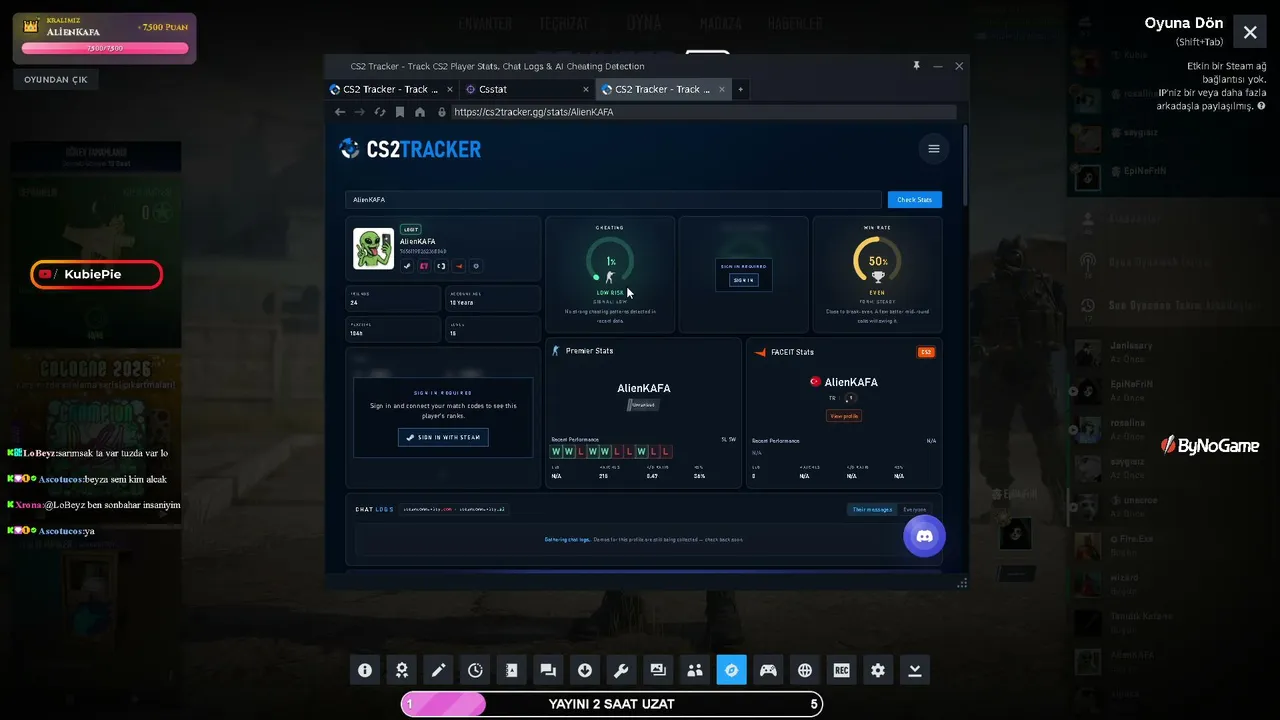This screenshot has height=720, width=1280.
Task: Open the game controller icon in overlay toolbar
Action: click(x=768, y=670)
